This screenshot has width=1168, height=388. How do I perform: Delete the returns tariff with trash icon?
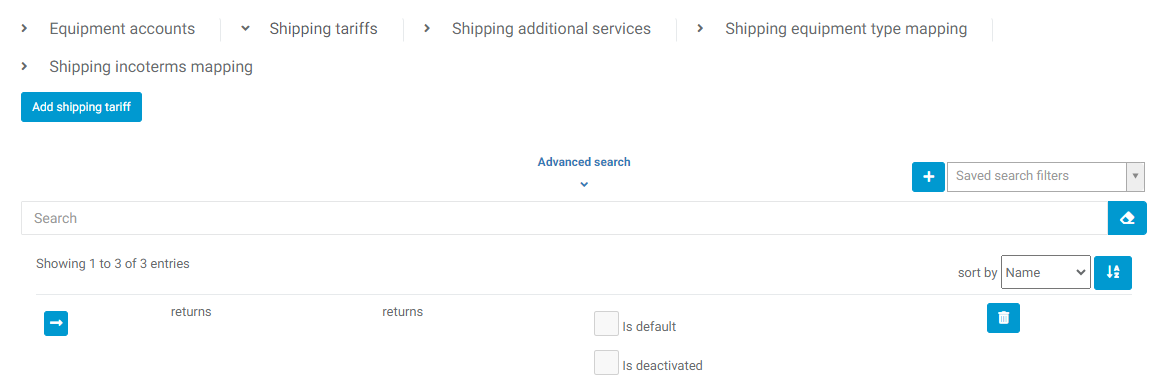[1003, 318]
